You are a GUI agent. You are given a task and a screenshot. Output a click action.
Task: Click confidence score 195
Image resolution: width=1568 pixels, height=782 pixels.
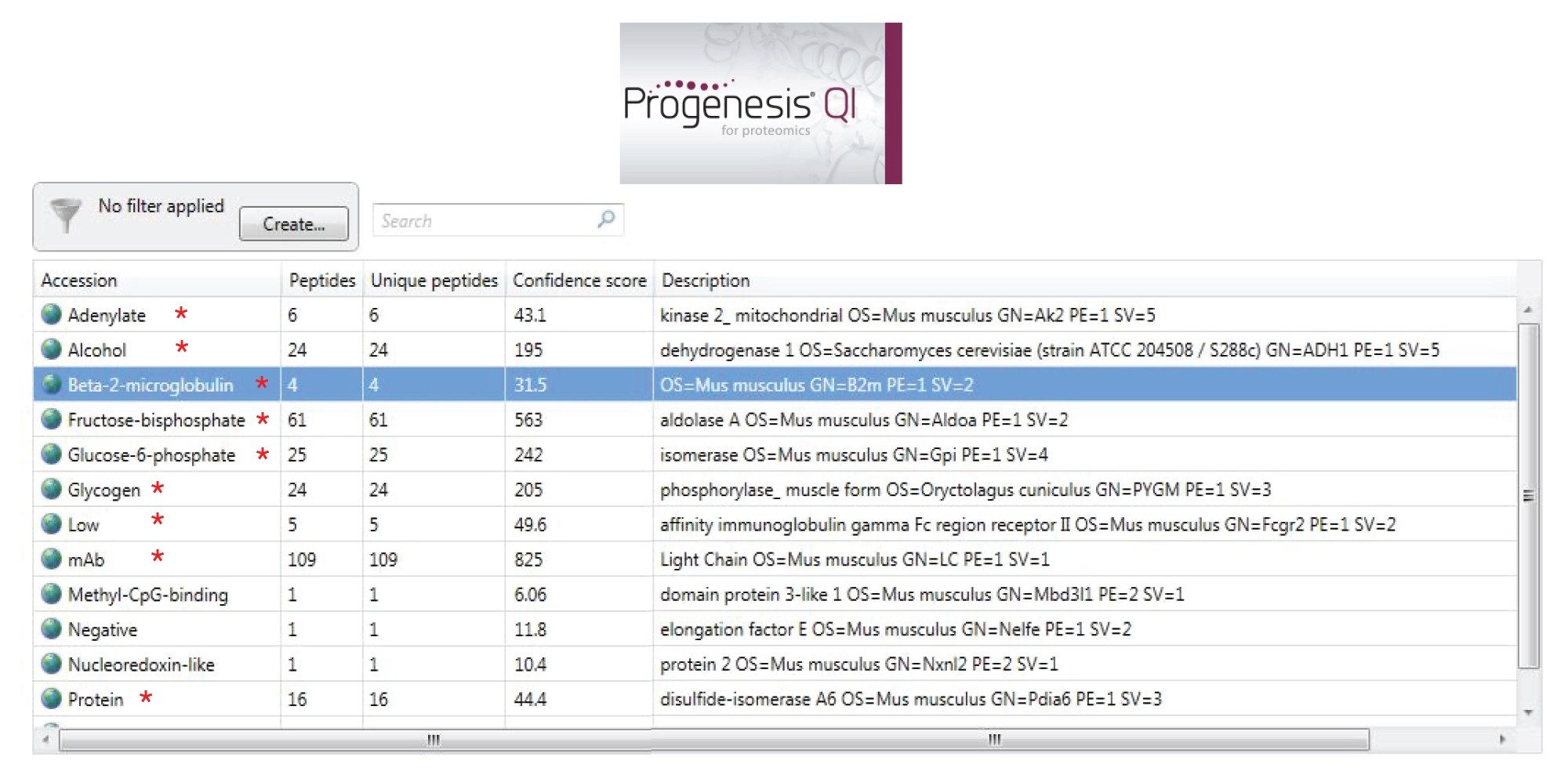528,349
